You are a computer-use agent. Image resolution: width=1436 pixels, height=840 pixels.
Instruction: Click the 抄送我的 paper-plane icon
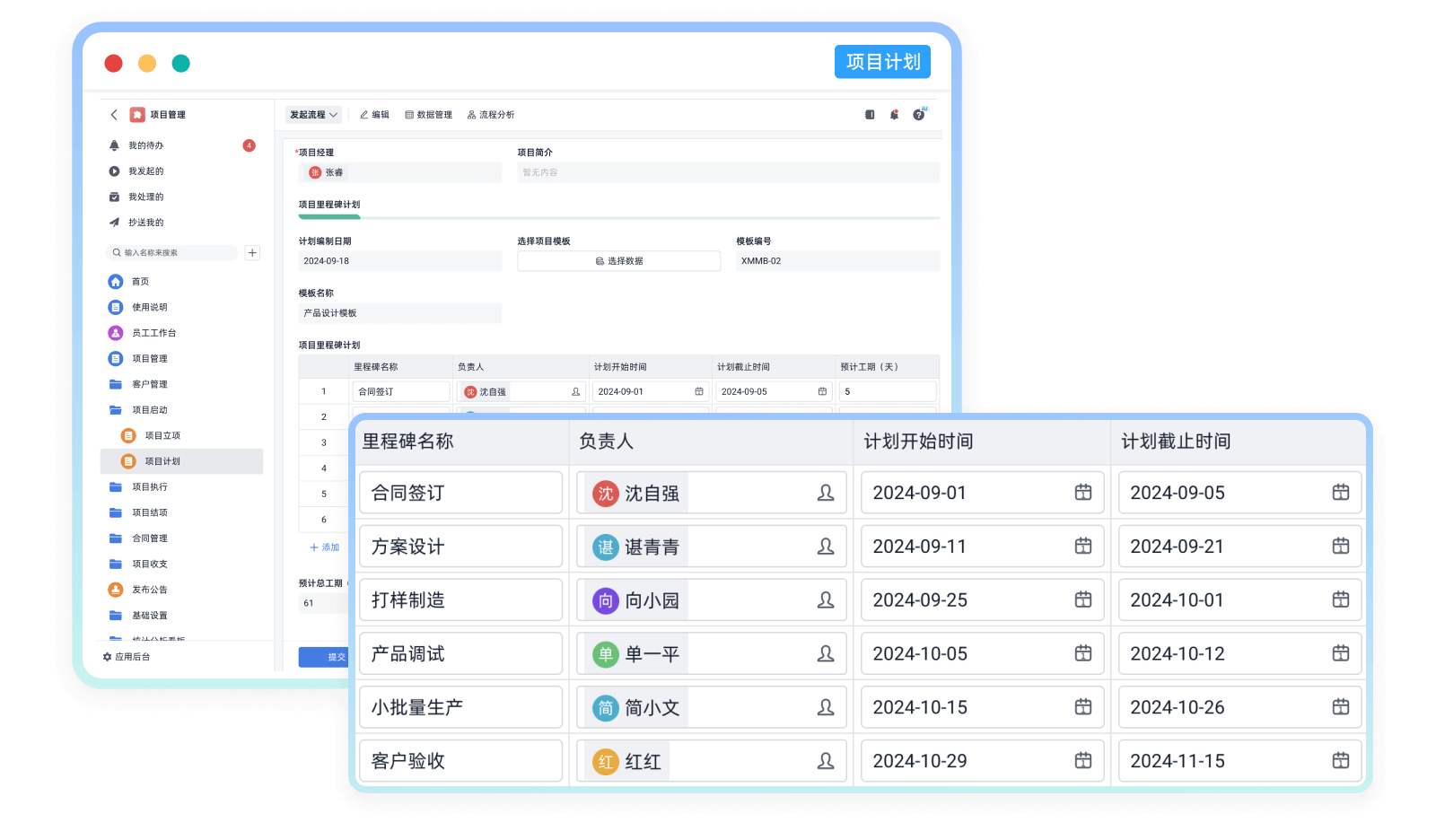tap(115, 222)
